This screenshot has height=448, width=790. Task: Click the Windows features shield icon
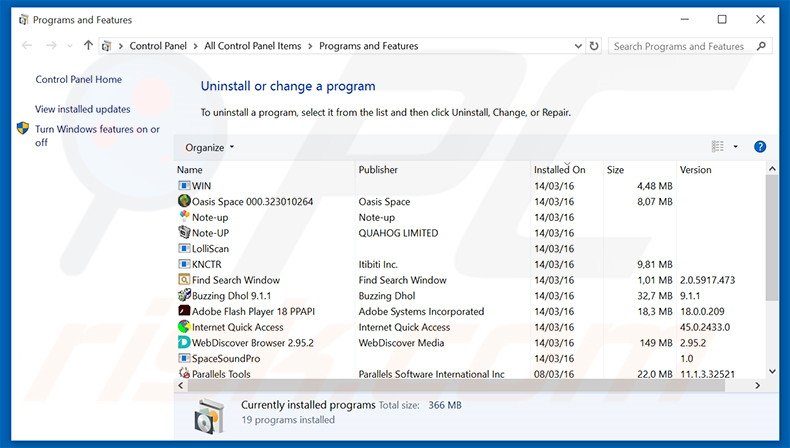[x=23, y=128]
